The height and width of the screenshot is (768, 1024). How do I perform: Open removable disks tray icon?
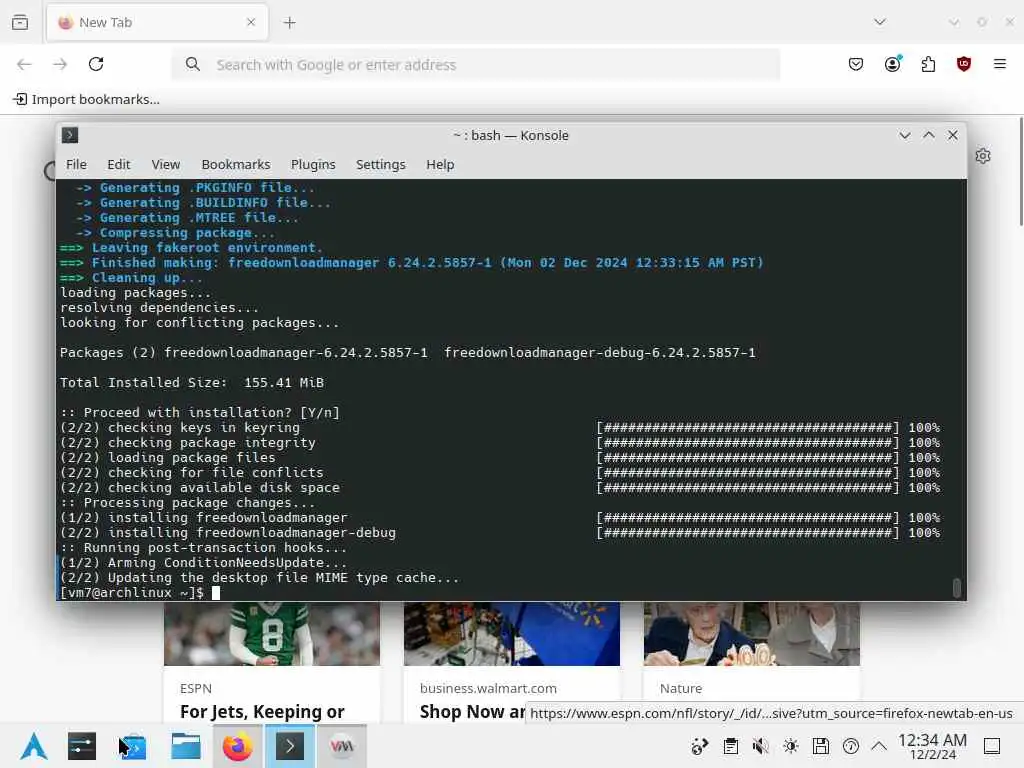(x=821, y=746)
